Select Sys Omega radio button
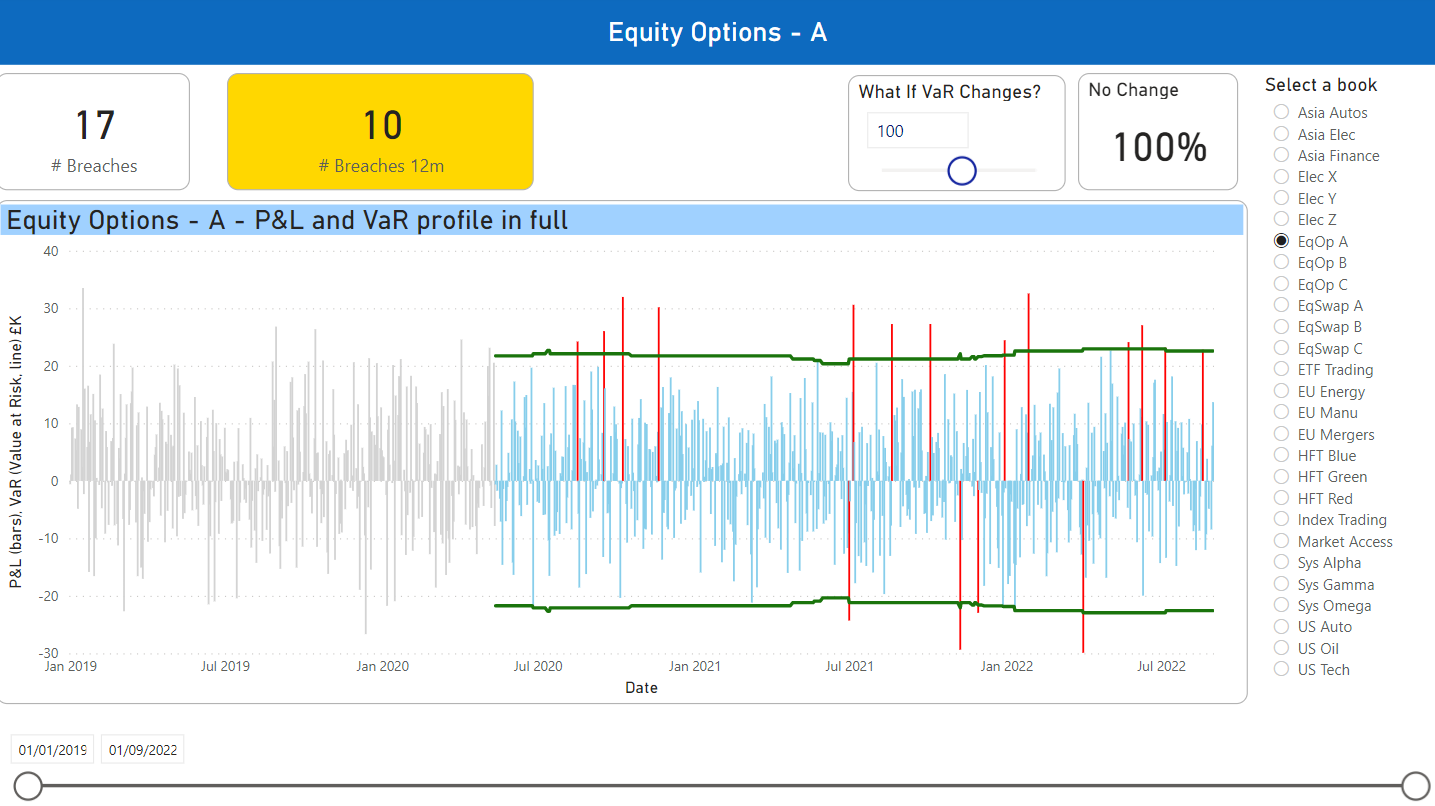1435x806 pixels. (1281, 606)
